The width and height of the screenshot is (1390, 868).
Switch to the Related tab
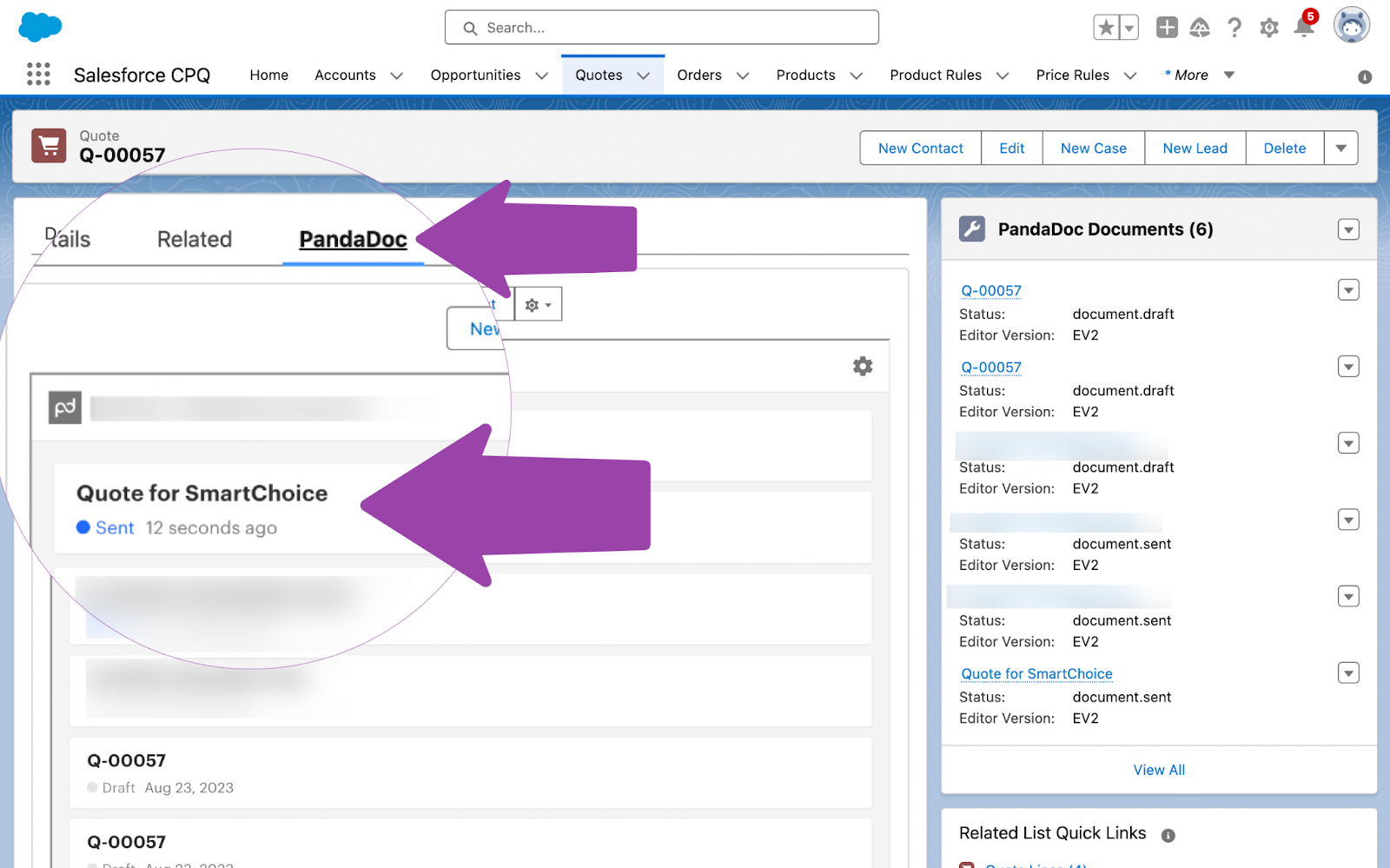click(x=195, y=239)
